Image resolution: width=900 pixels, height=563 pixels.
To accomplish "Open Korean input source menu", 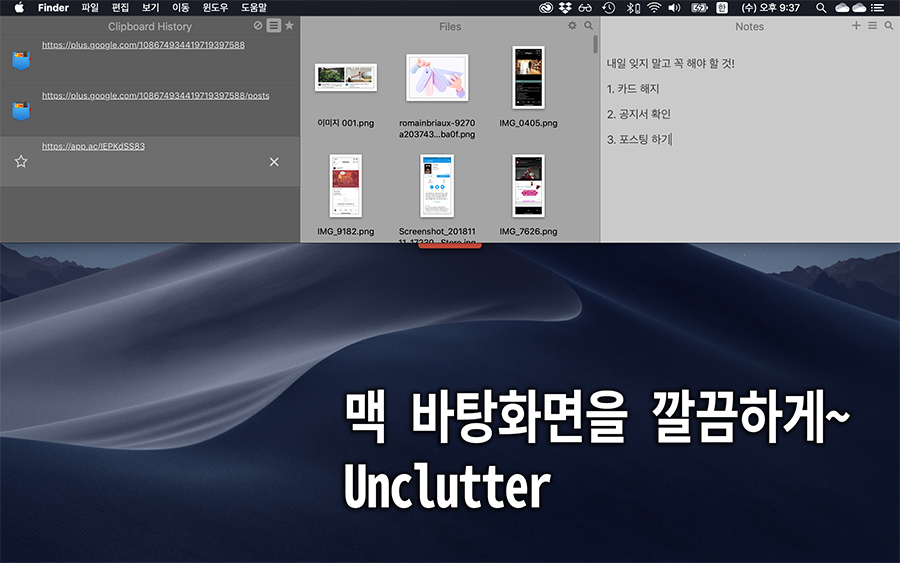I will tap(722, 7).
